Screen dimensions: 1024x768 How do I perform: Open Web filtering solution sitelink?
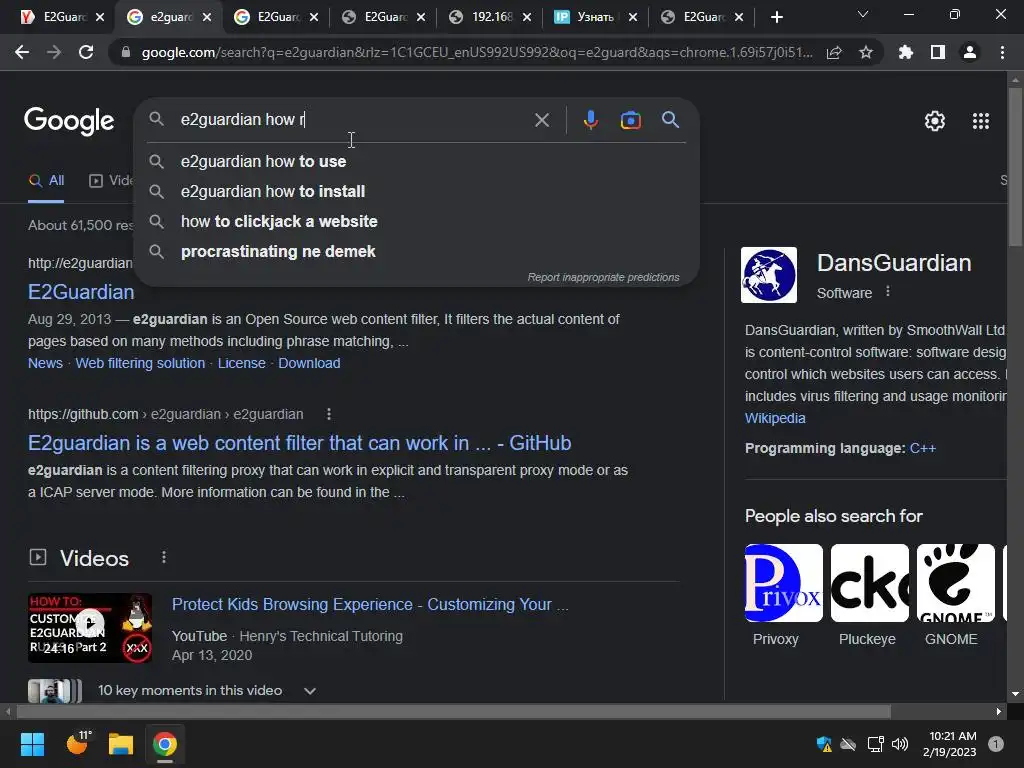[140, 363]
